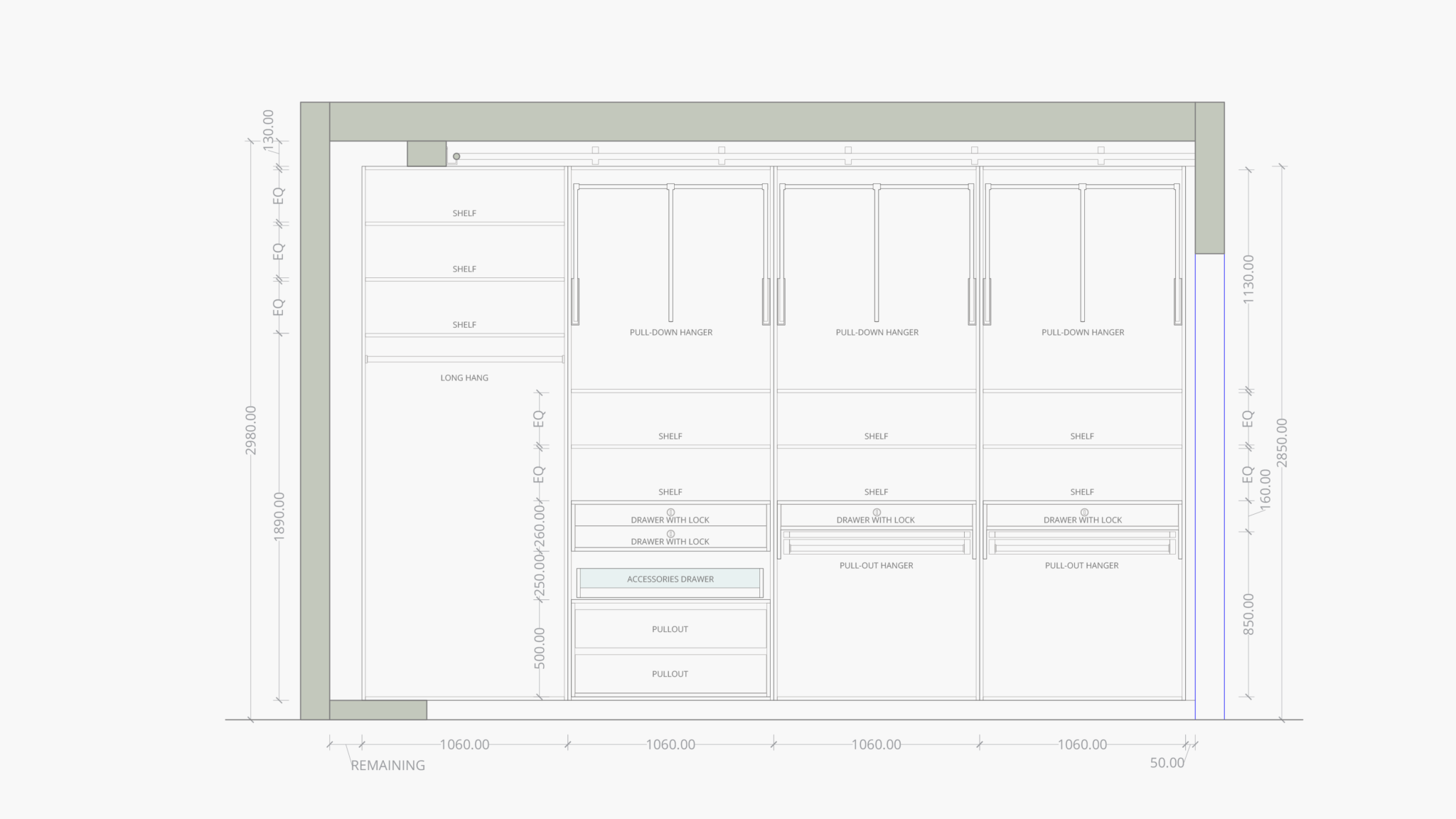Screen dimensions: 1456x819
Task: Click the 50.00 dimension at the bottom right
Action: coord(1167,763)
